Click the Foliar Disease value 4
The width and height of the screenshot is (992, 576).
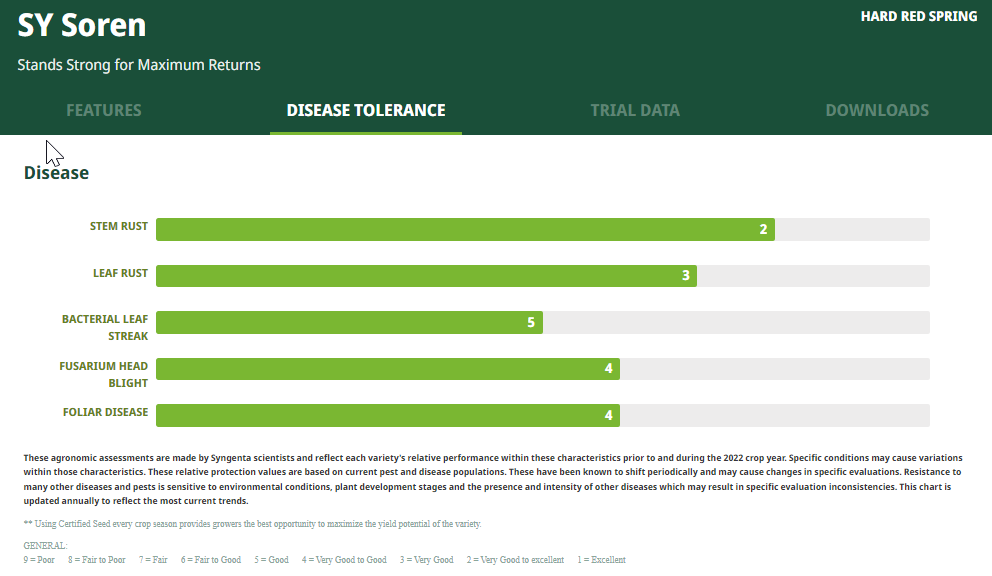608,416
